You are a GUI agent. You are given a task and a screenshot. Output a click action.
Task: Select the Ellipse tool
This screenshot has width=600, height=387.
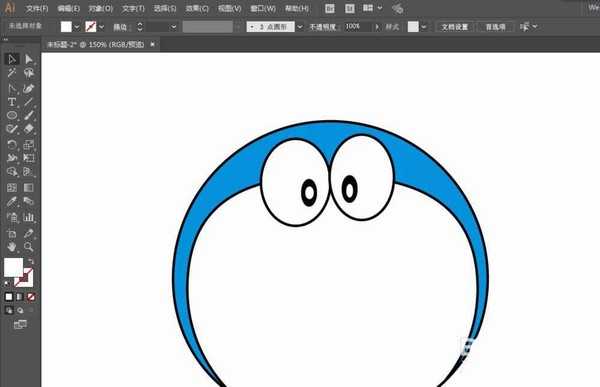[12, 115]
